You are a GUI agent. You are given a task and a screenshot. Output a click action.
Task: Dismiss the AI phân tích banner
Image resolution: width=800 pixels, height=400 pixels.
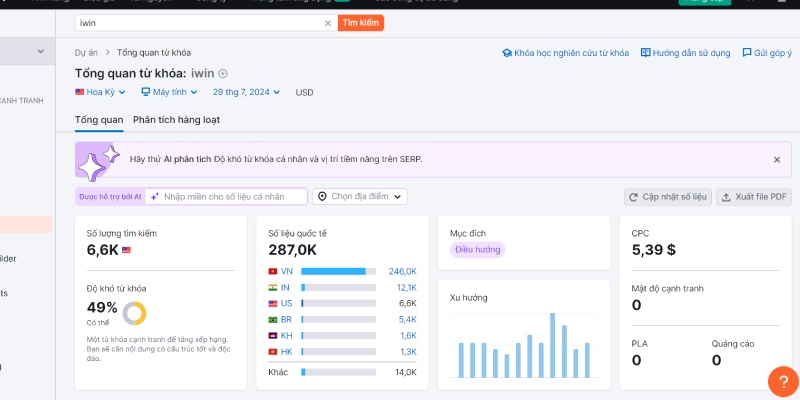tap(777, 160)
